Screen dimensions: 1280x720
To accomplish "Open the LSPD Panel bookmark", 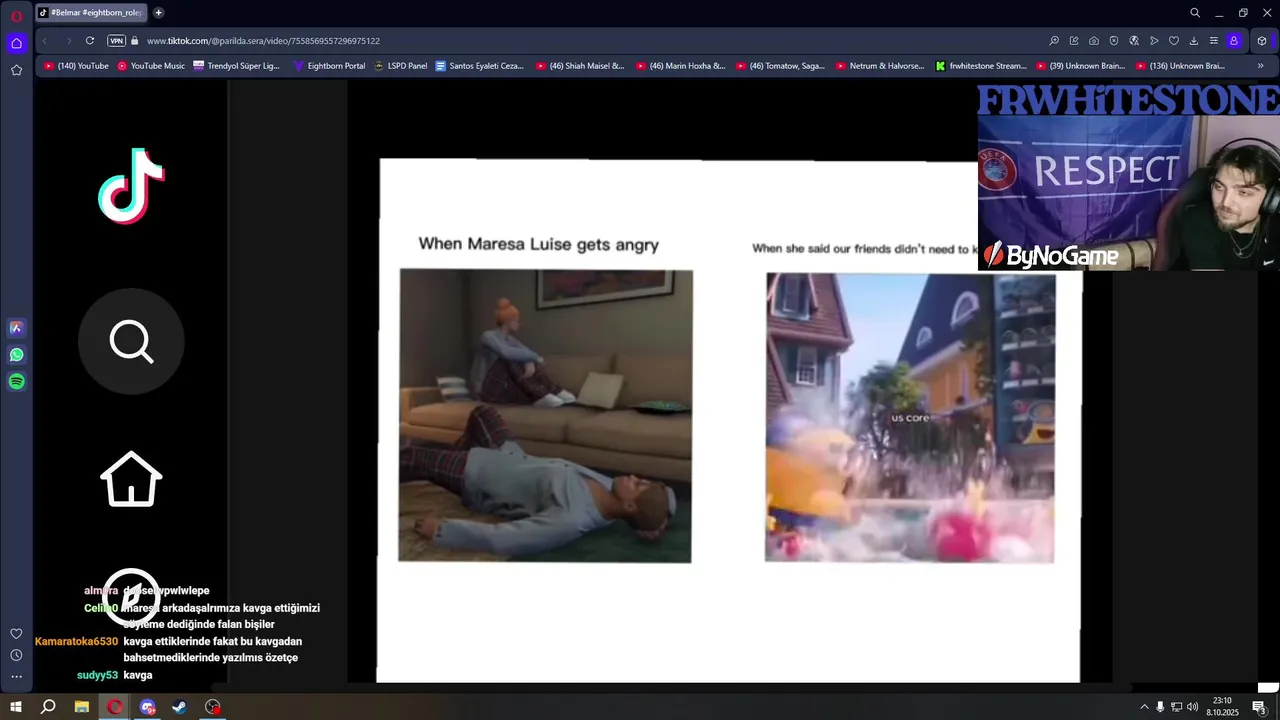I will click(x=400, y=66).
